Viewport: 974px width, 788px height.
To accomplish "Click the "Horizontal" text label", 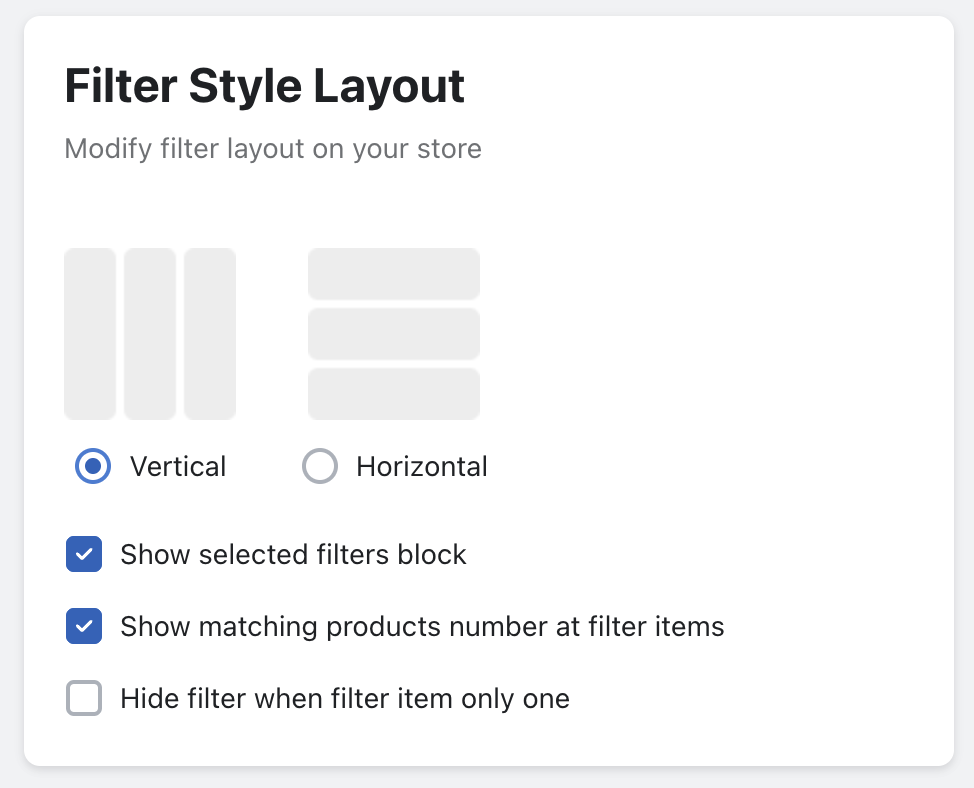I will click(422, 467).
